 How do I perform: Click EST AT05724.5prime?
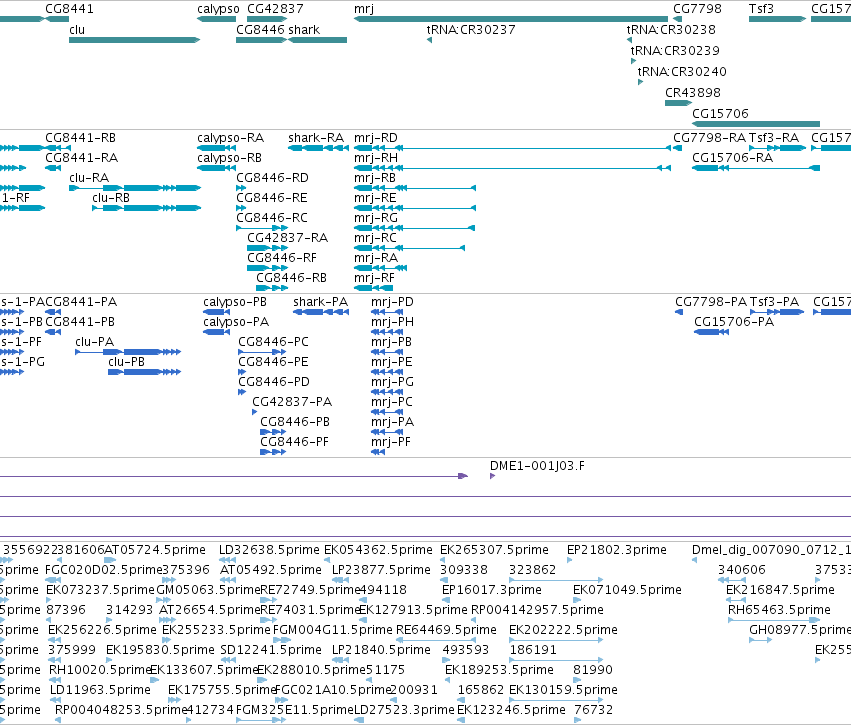pyautogui.click(x=110, y=560)
